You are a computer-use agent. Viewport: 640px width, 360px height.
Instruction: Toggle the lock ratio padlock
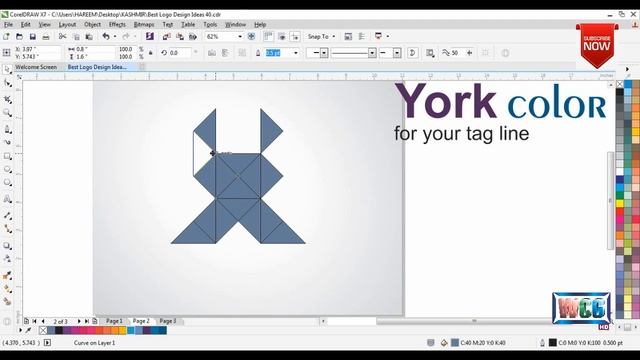click(x=151, y=53)
